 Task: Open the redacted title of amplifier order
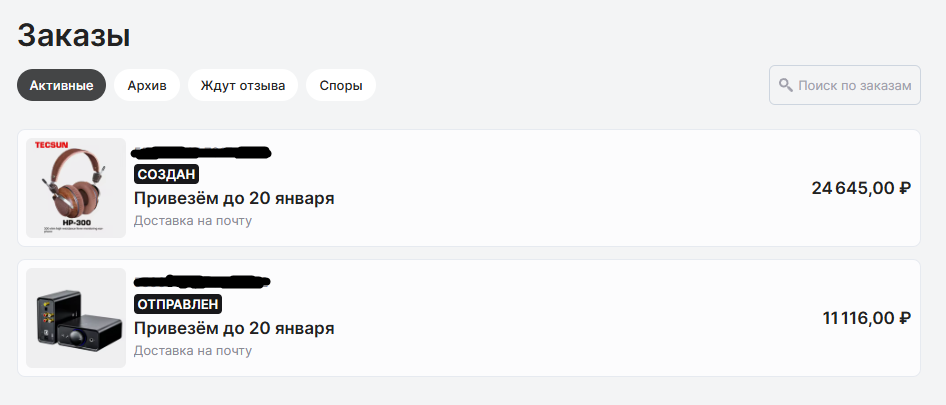click(202, 281)
